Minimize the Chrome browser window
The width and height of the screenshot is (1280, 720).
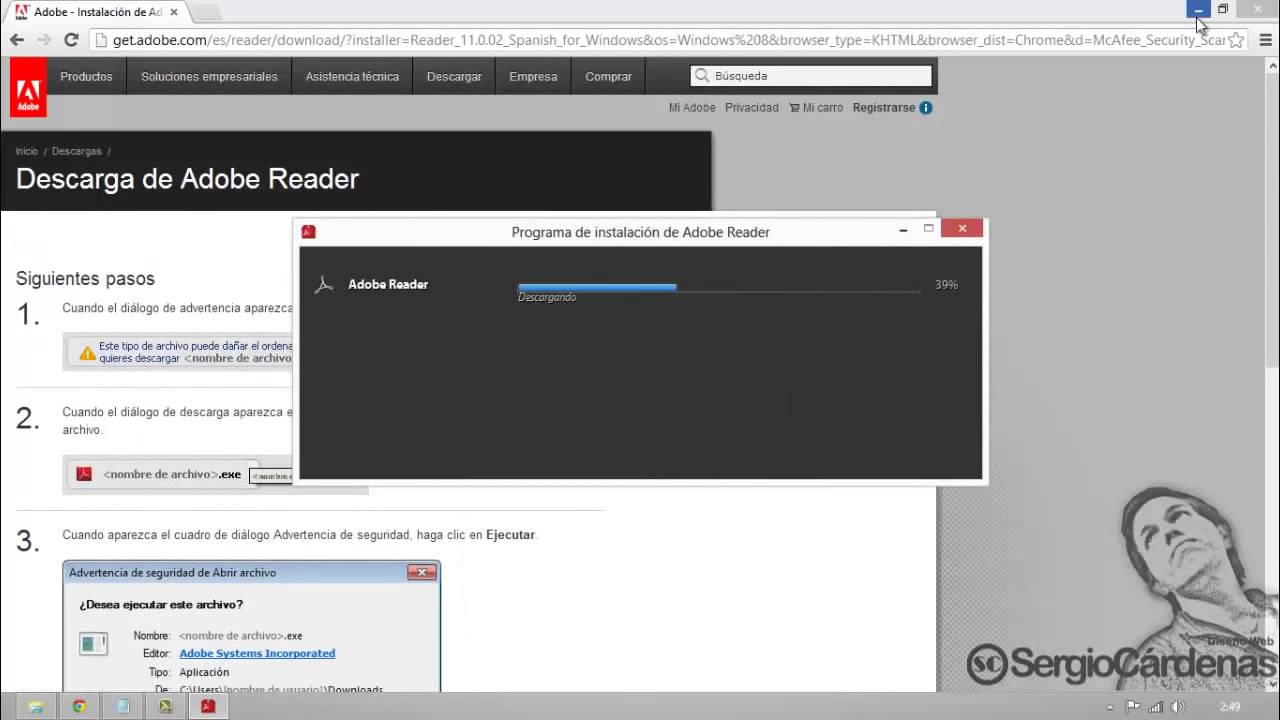tap(1198, 9)
